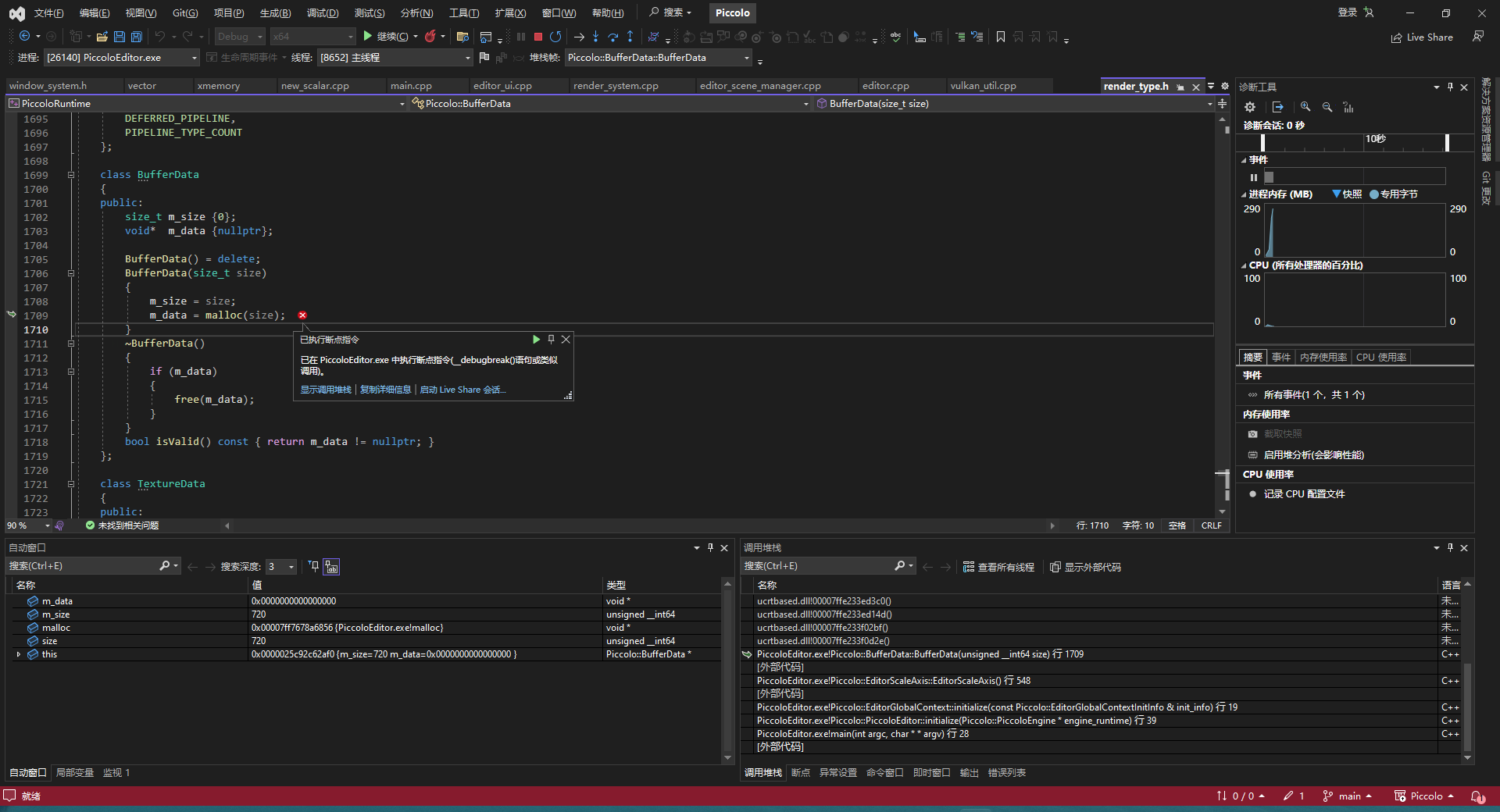Expand the 'this' variable row
Image resolution: width=1500 pixels, height=812 pixels.
click(x=19, y=654)
